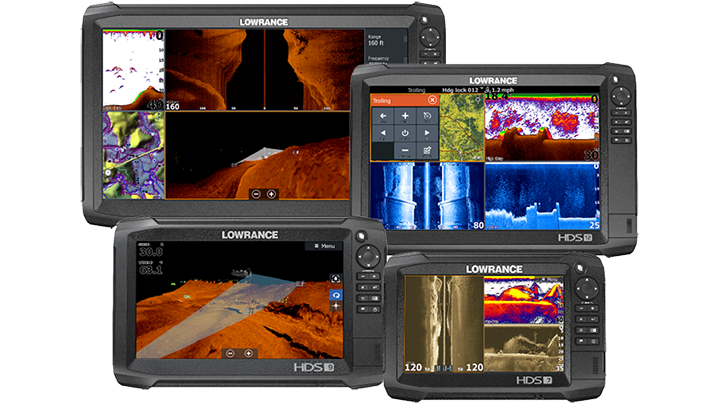Push the zoom-out minus key on HDS 7

point(581,308)
